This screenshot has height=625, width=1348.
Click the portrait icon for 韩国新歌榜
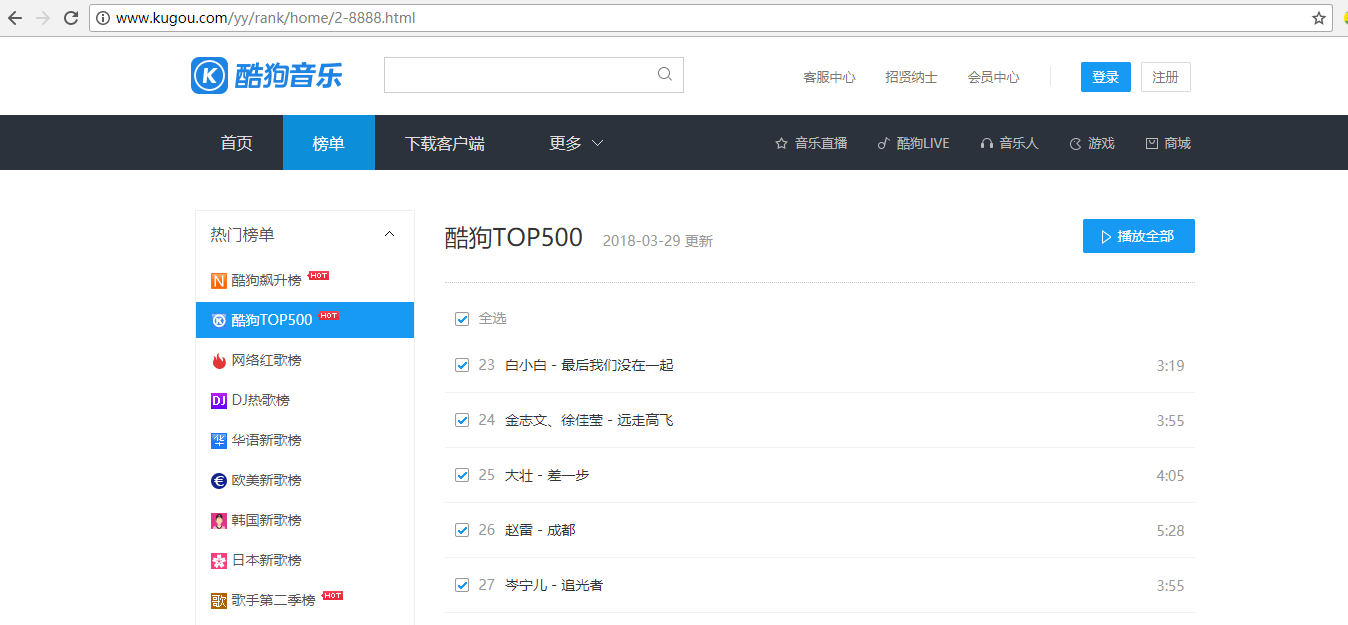click(219, 521)
